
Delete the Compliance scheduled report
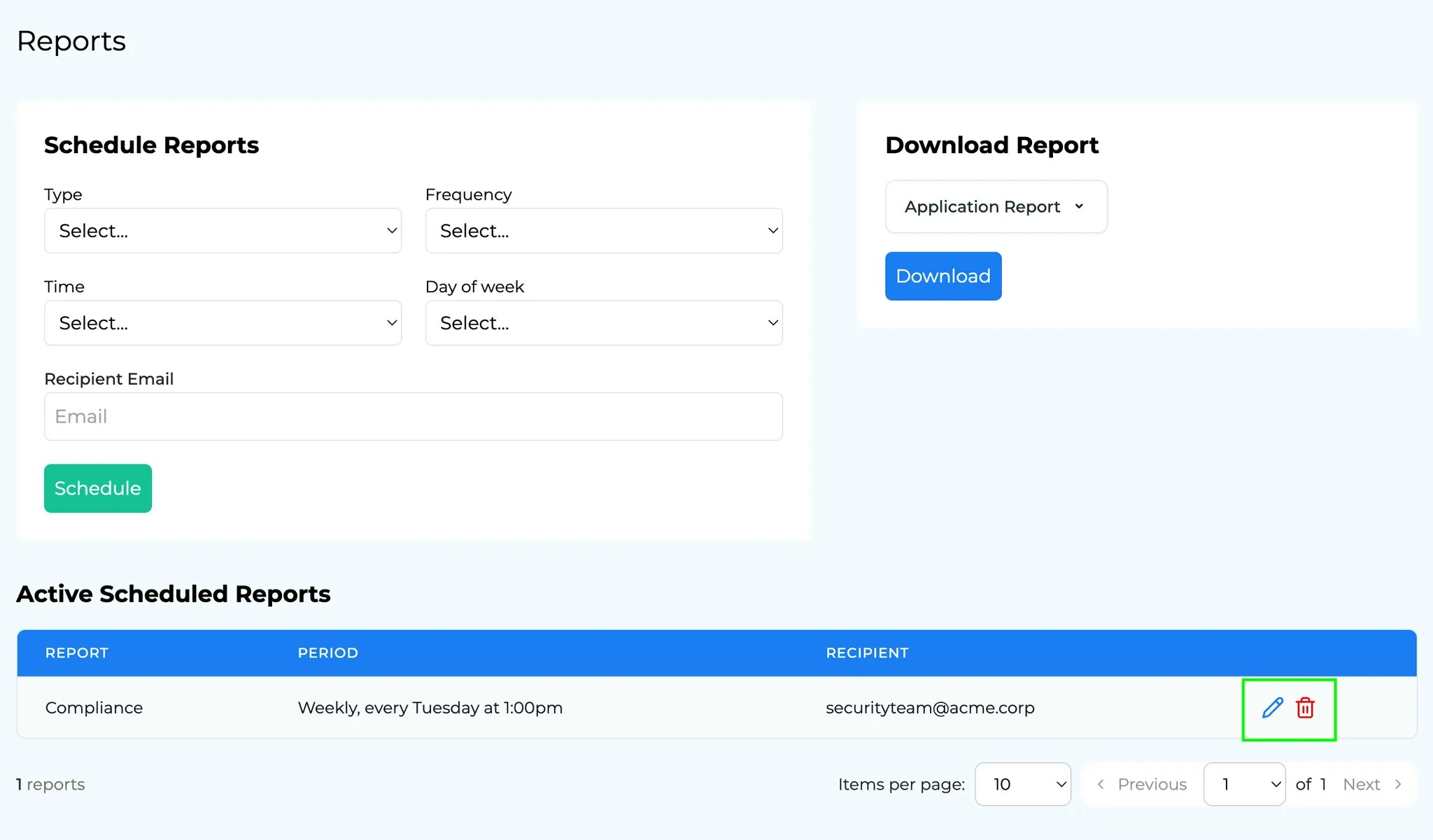(1305, 708)
